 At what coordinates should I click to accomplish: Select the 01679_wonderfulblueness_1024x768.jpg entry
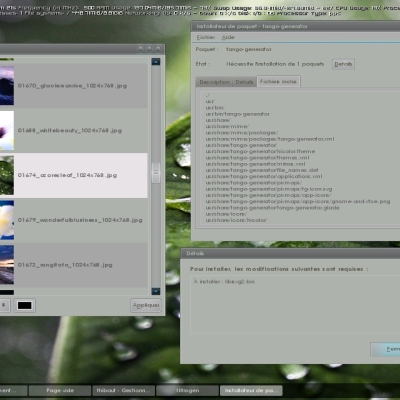point(73,220)
